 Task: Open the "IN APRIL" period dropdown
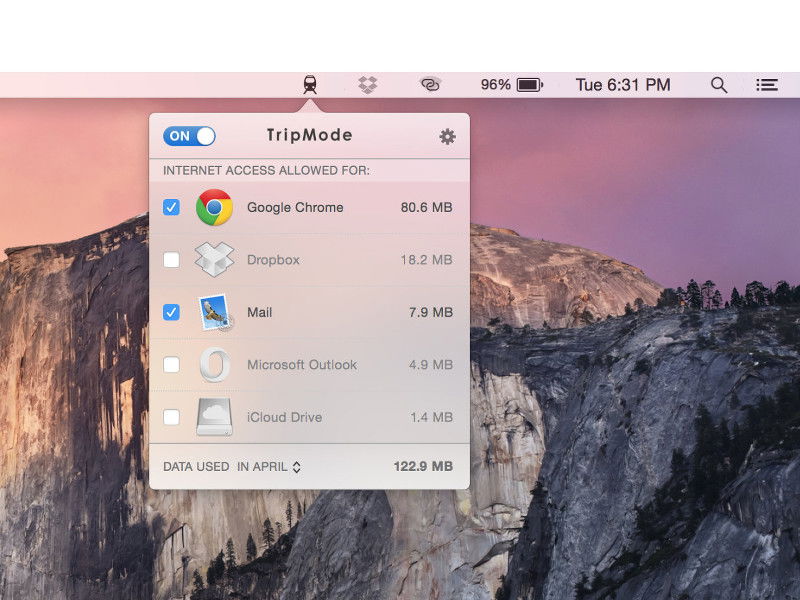[x=269, y=466]
